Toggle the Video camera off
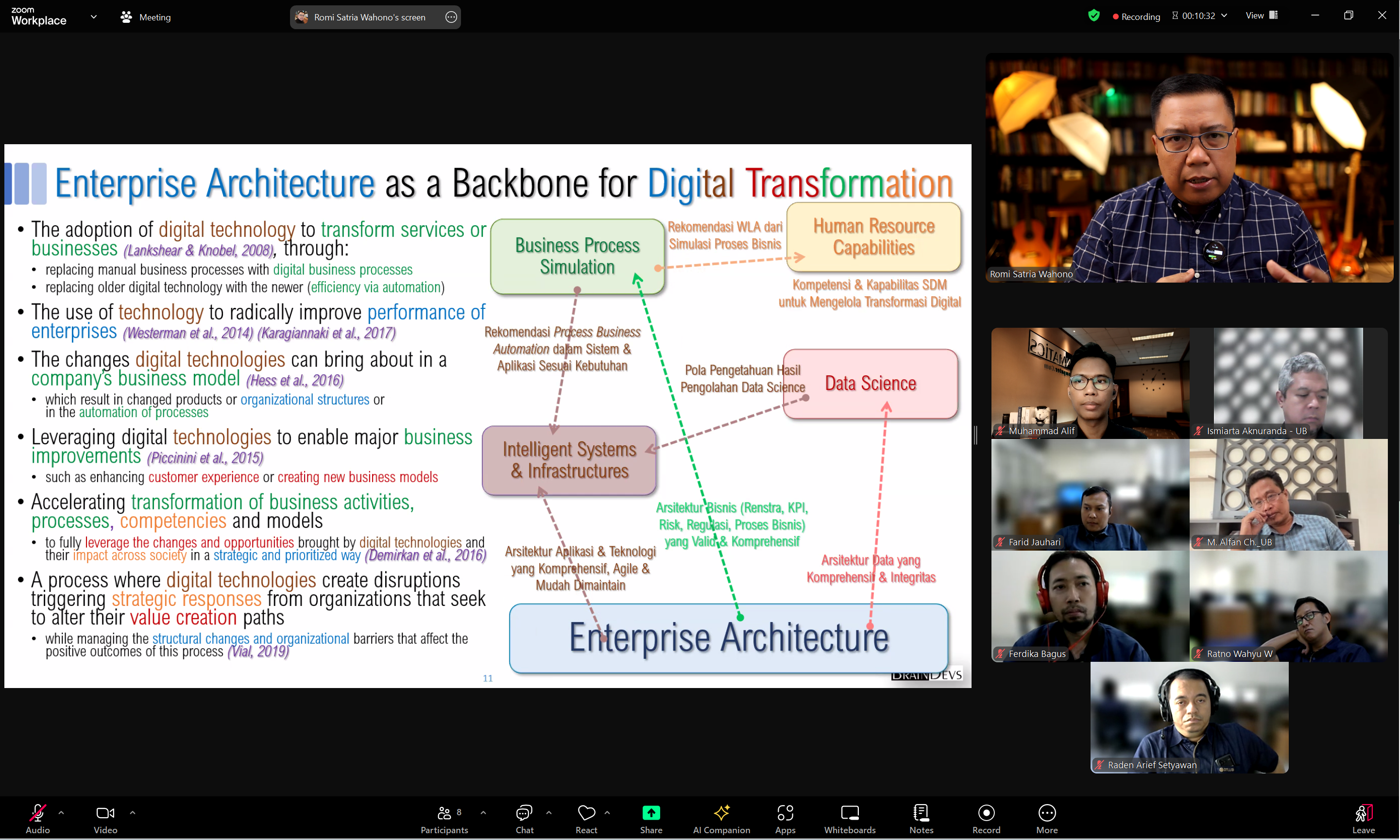The height and width of the screenshot is (840, 1400). [x=105, y=818]
